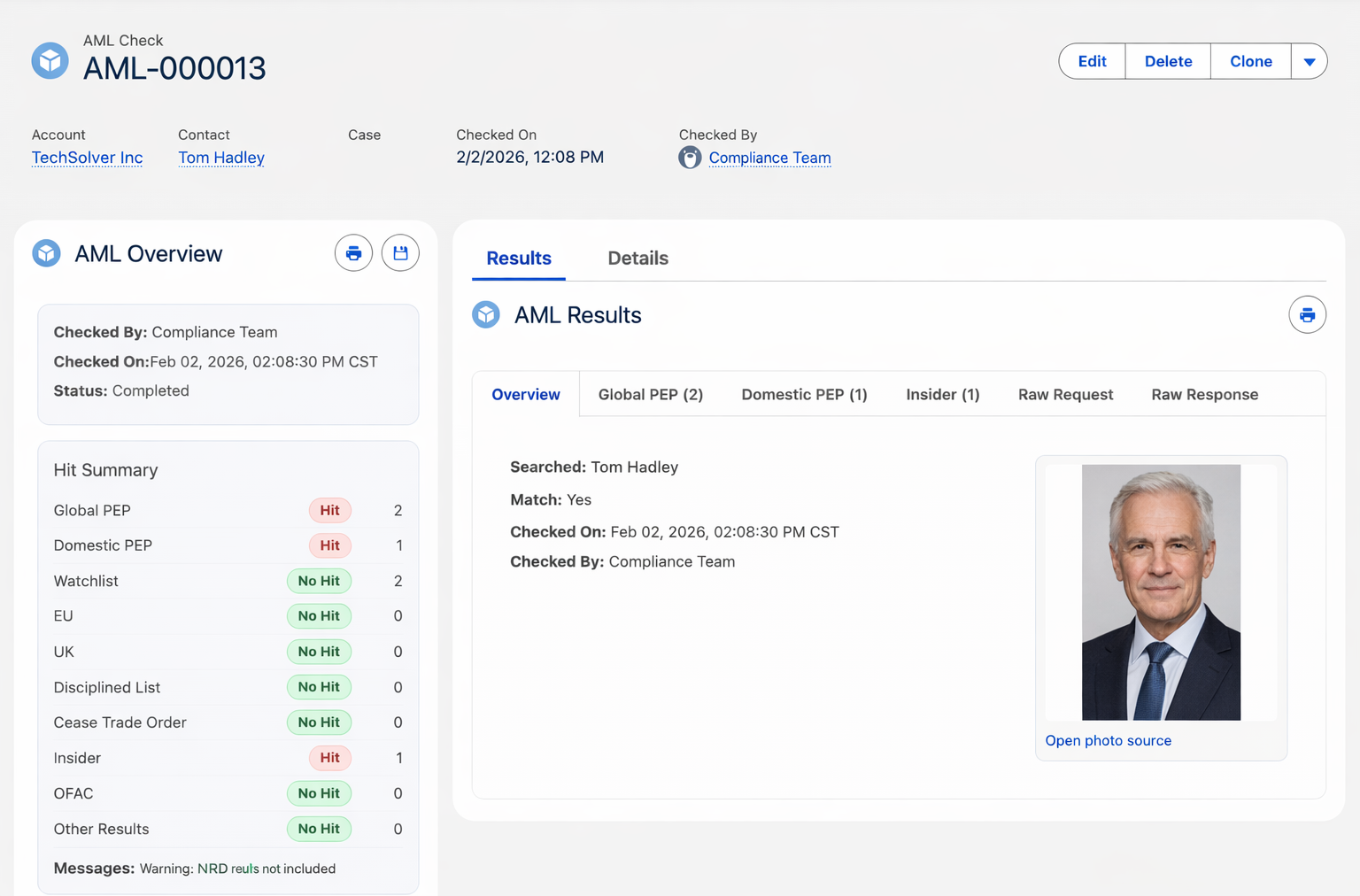Click the save icon in AML Overview

coord(400,252)
